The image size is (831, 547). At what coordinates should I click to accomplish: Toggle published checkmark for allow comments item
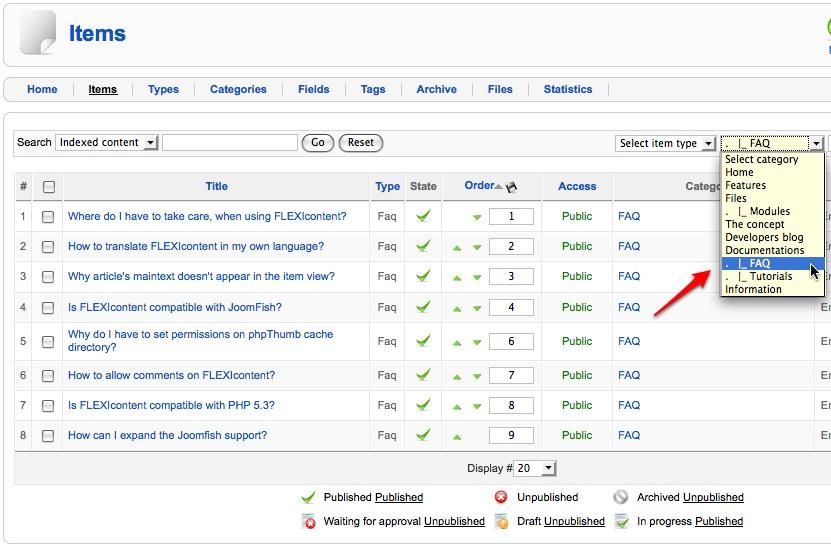click(423, 375)
